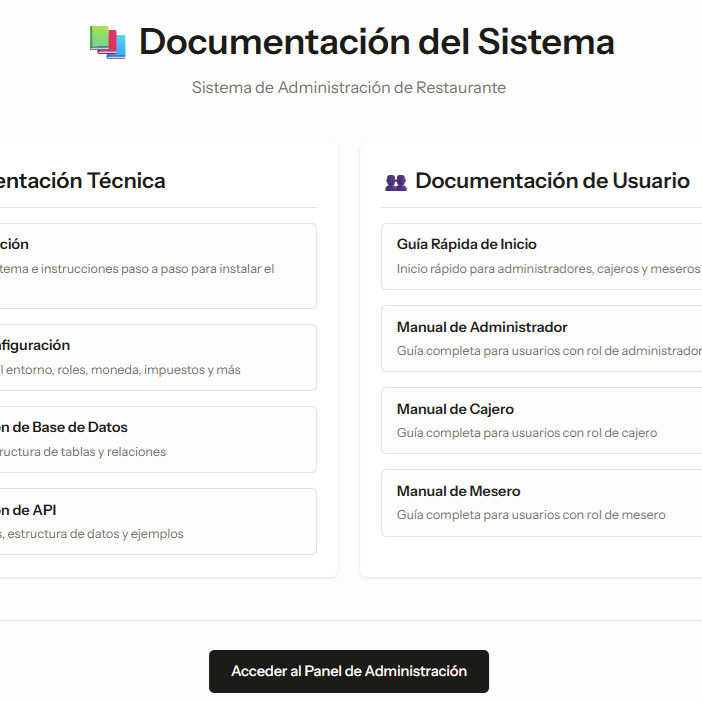The width and height of the screenshot is (702, 702).
Task: Open the card ending in 'de API'
Action: [158, 522]
